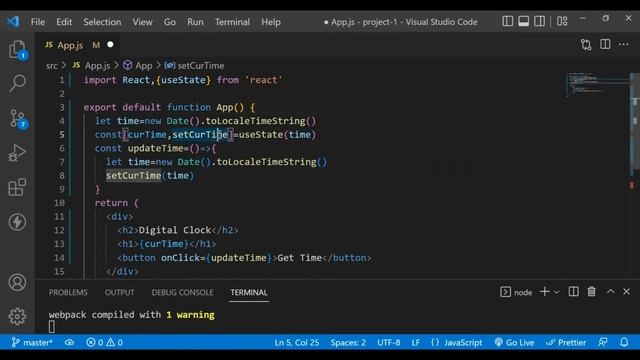Open the Explorer view in activity bar

click(17, 49)
